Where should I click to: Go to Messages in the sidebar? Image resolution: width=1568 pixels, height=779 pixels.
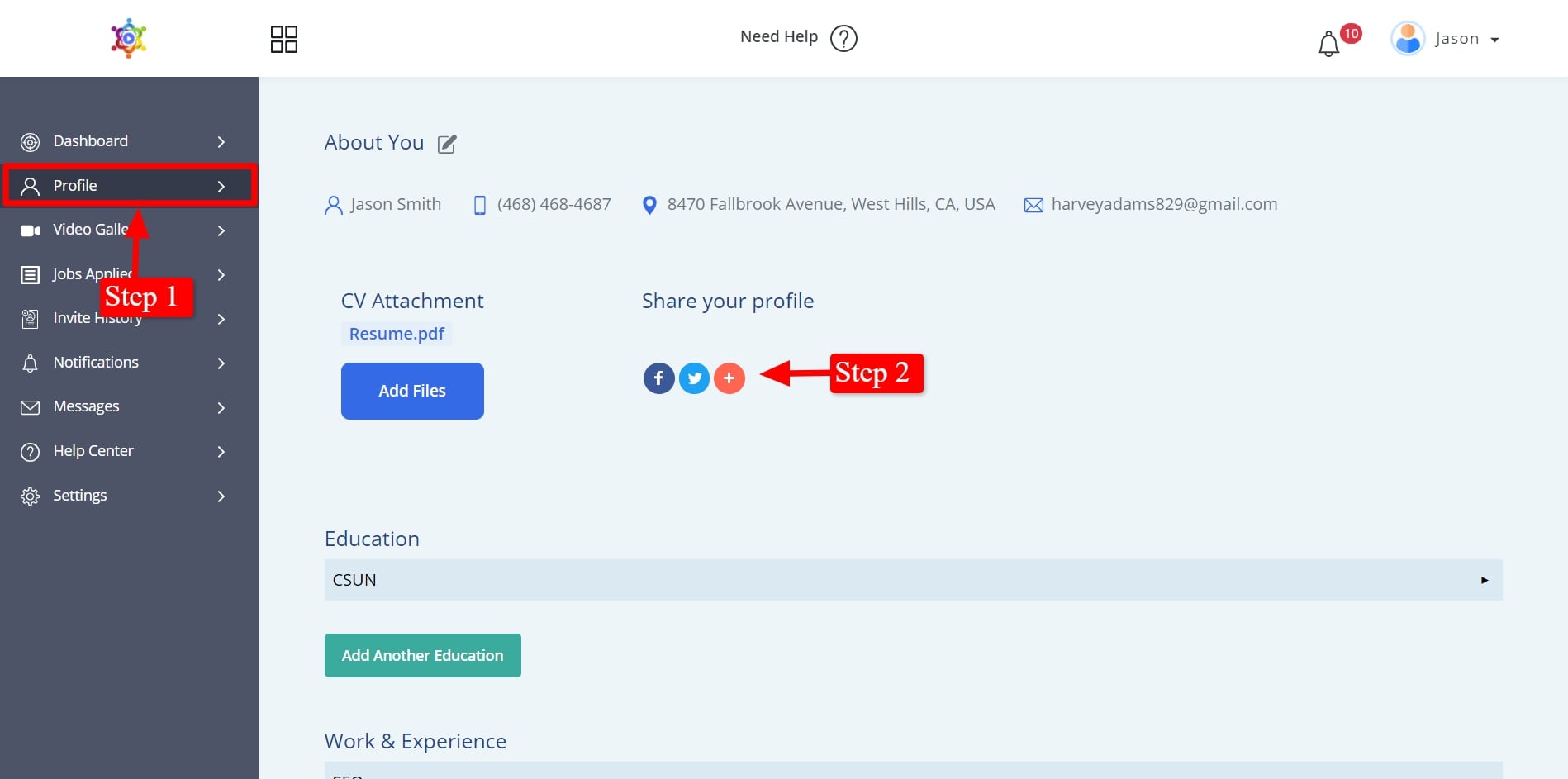86,406
